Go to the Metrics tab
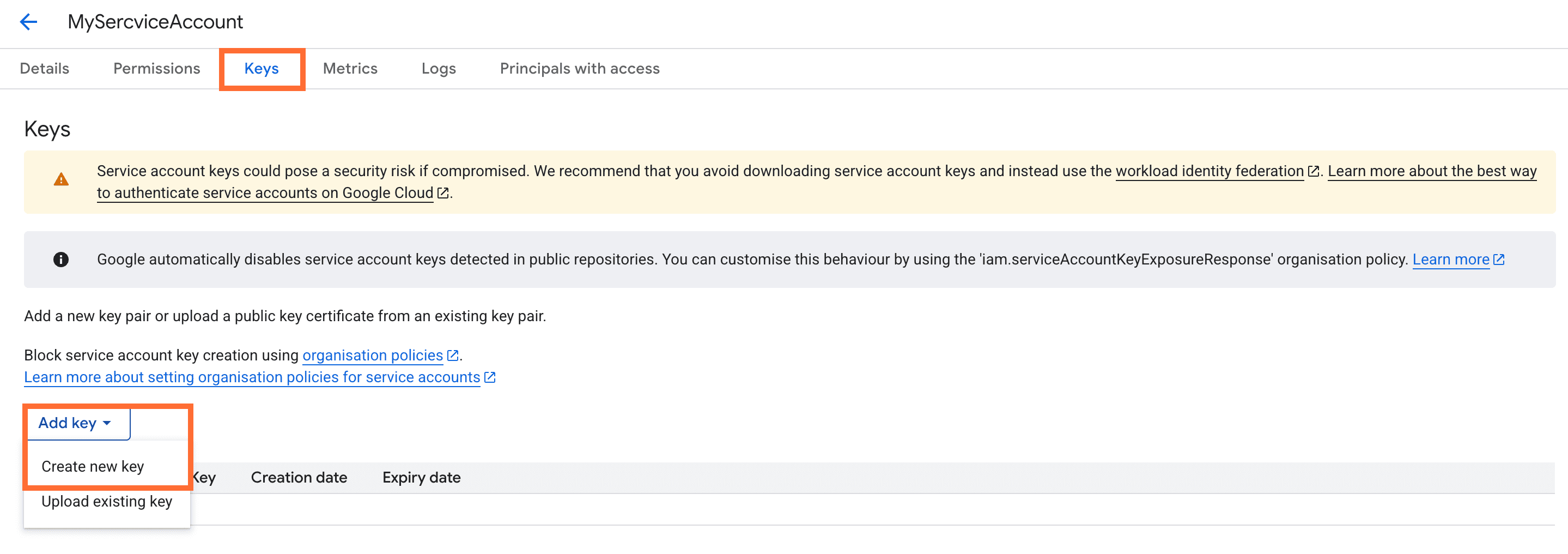 pyautogui.click(x=350, y=68)
